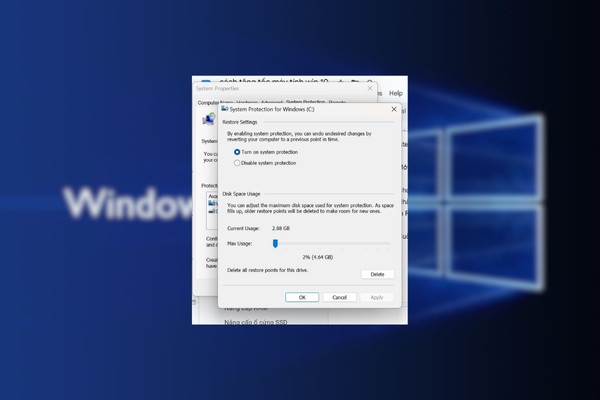The height and width of the screenshot is (400, 600).
Task: Close the System Properties window
Action: [370, 88]
